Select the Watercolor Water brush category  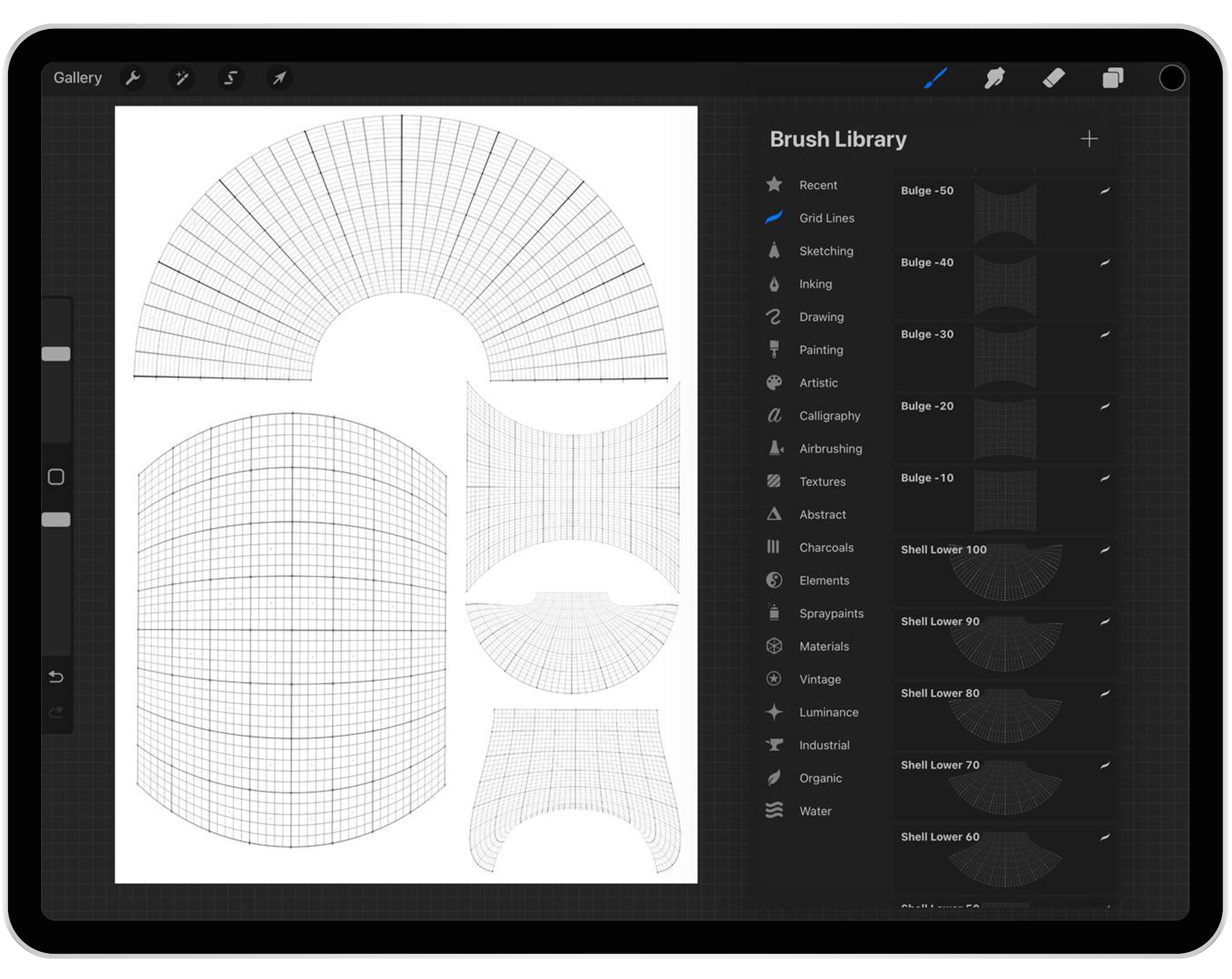pos(814,811)
